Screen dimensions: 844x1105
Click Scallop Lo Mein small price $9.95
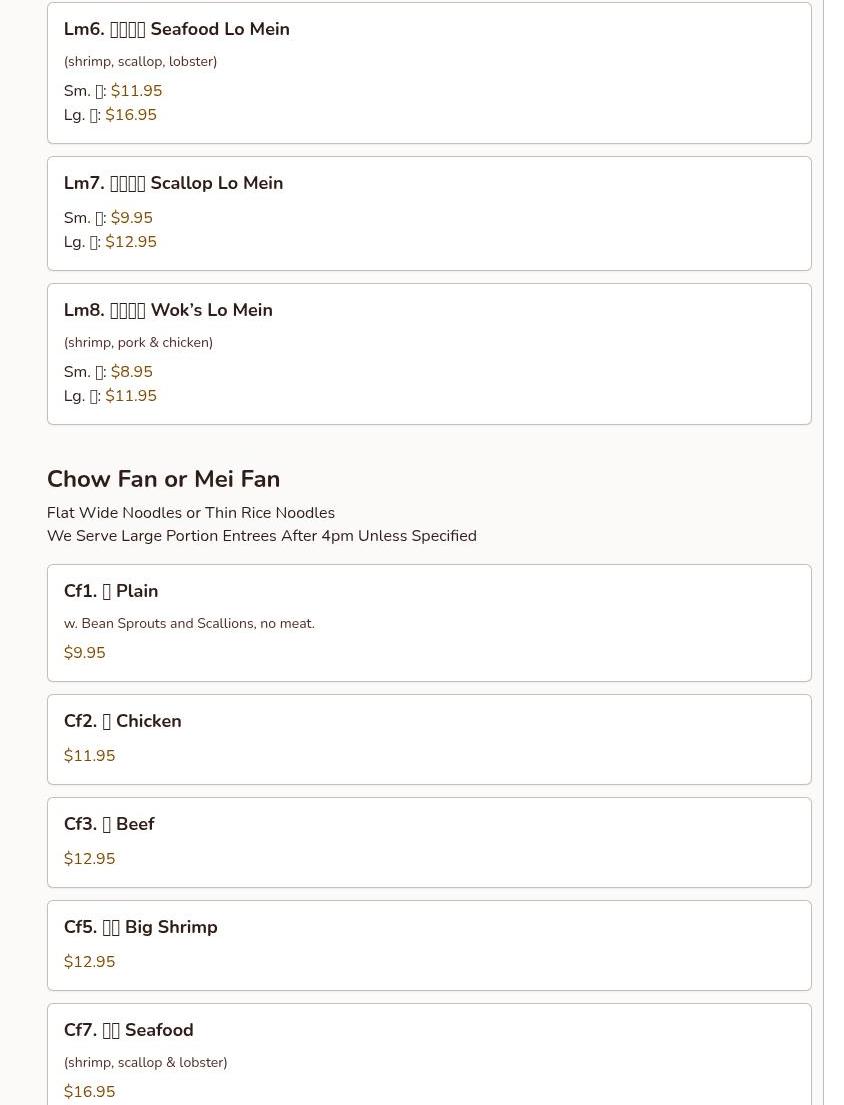(132, 218)
